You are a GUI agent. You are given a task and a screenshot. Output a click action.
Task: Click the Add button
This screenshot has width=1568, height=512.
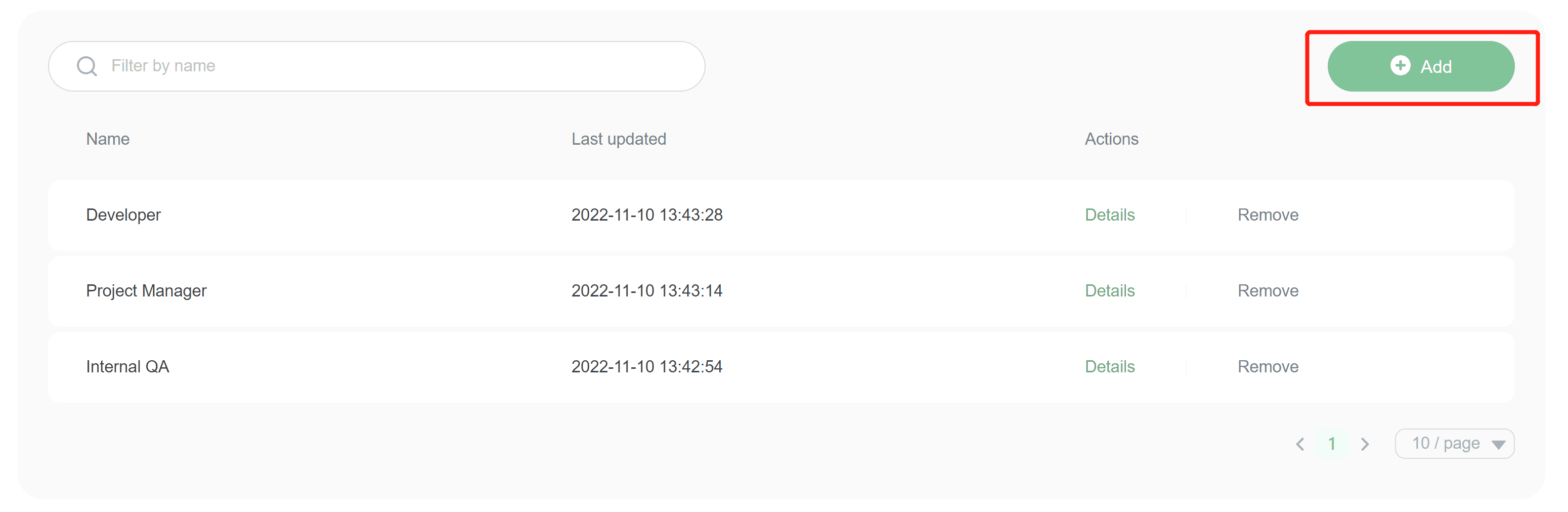pyautogui.click(x=1421, y=66)
